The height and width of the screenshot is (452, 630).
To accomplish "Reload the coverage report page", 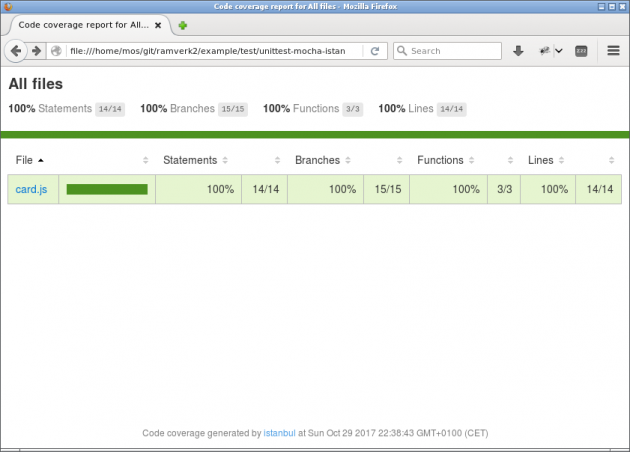I will tap(374, 51).
